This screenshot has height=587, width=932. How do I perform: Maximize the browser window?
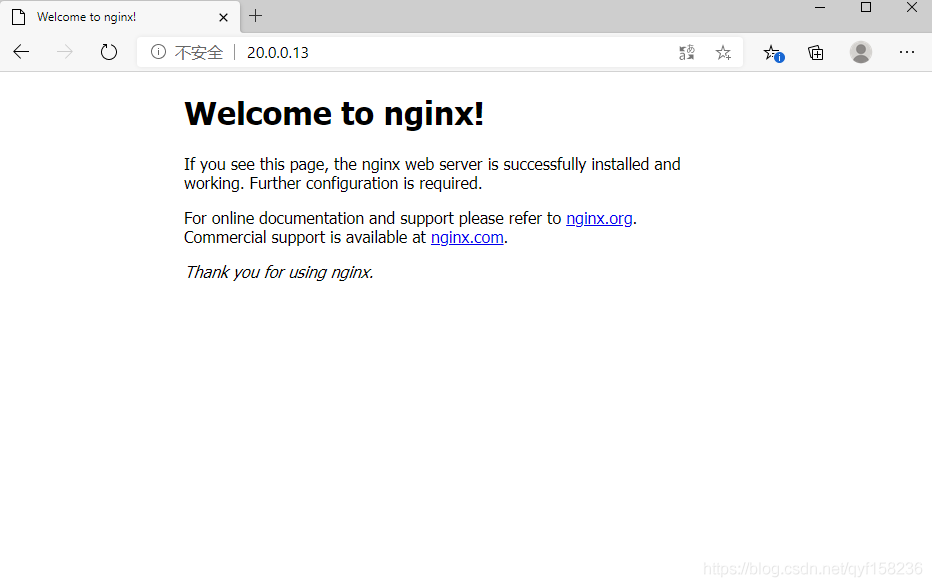[866, 8]
